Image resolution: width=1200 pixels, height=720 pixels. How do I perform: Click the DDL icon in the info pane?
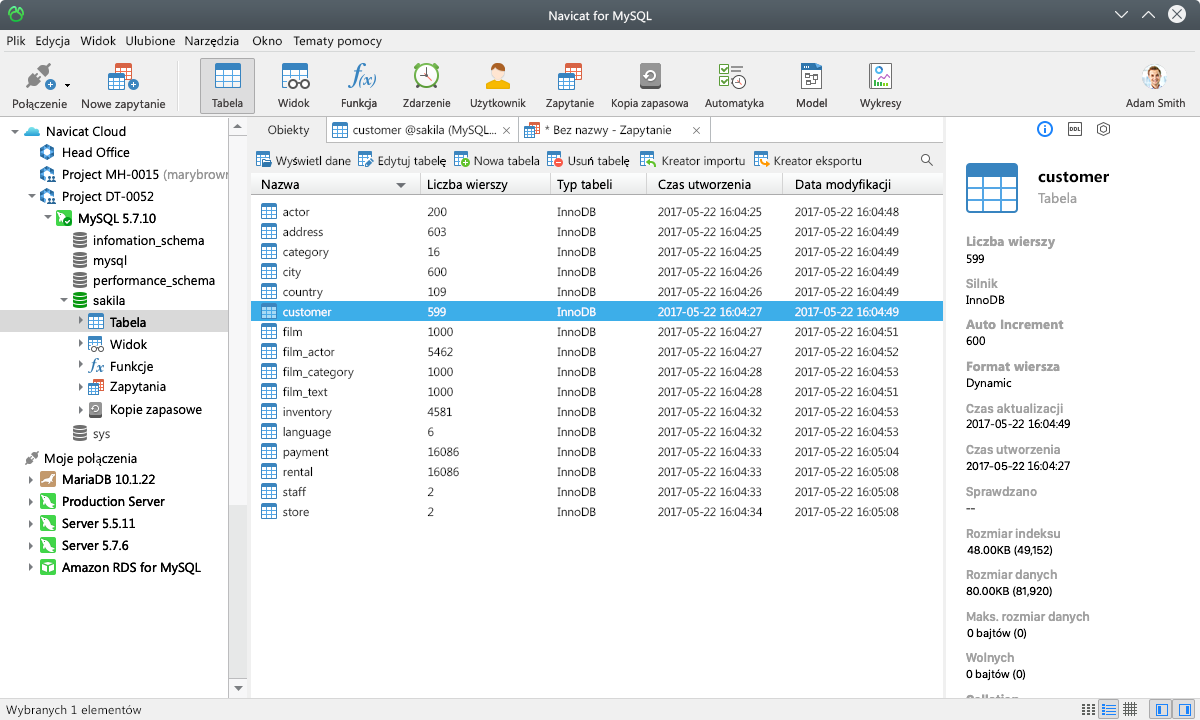pos(1074,129)
